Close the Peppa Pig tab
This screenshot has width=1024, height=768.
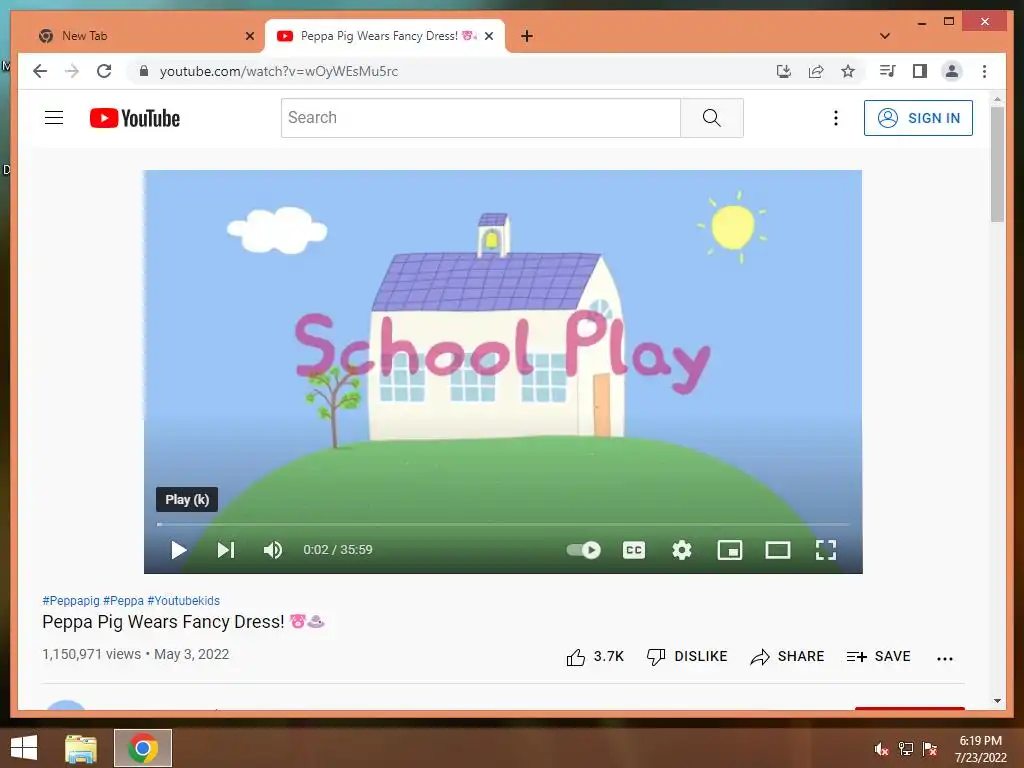(488, 36)
